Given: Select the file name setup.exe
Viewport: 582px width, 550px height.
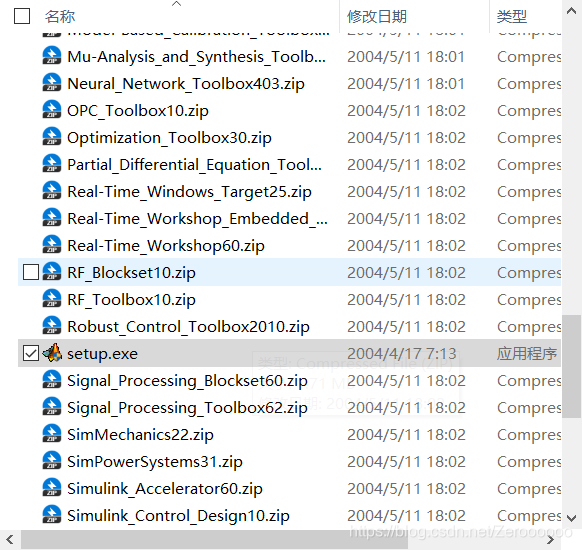Looking at the screenshot, I should coord(102,354).
